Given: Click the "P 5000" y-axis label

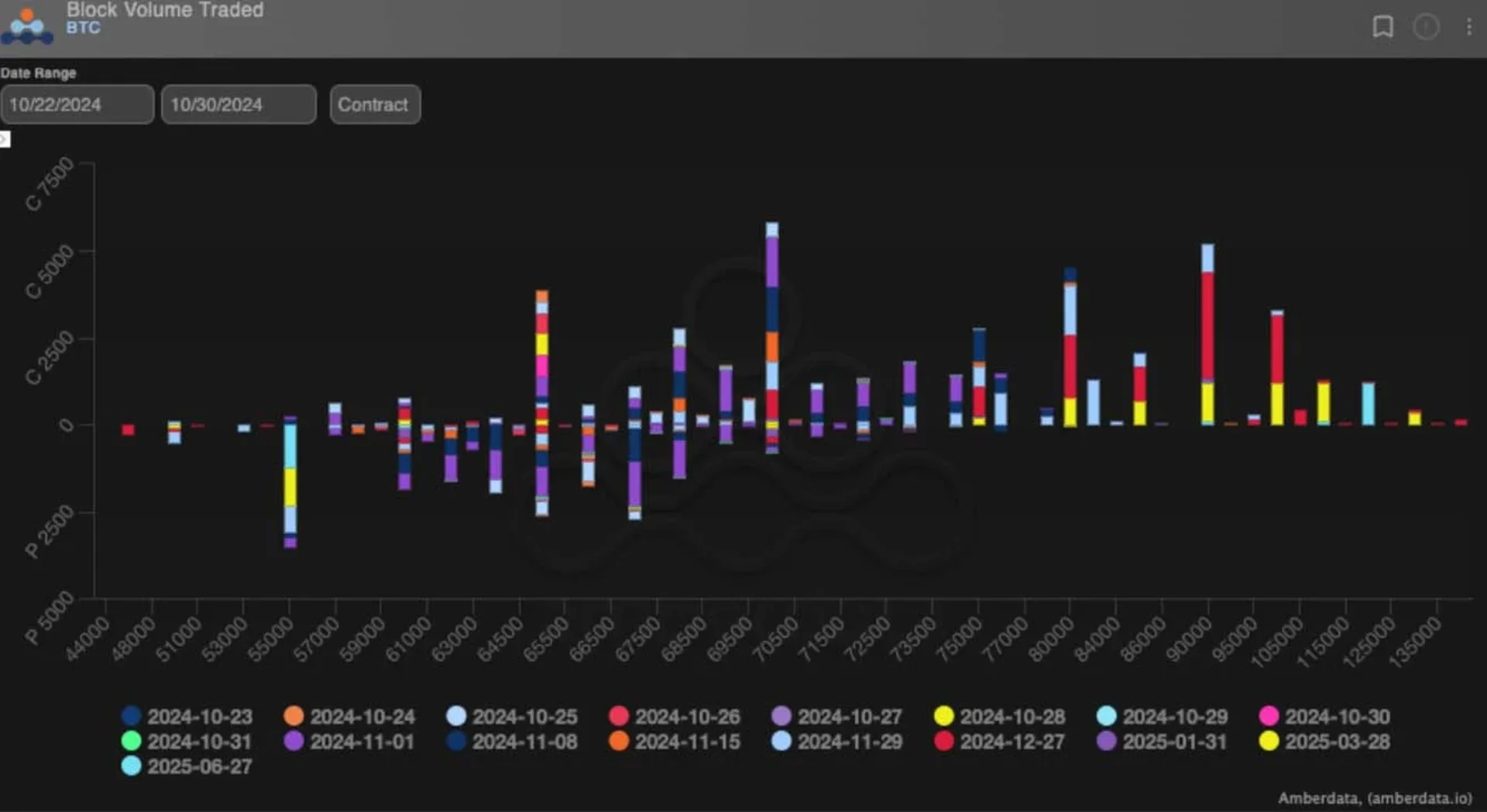Looking at the screenshot, I should click(x=50, y=618).
